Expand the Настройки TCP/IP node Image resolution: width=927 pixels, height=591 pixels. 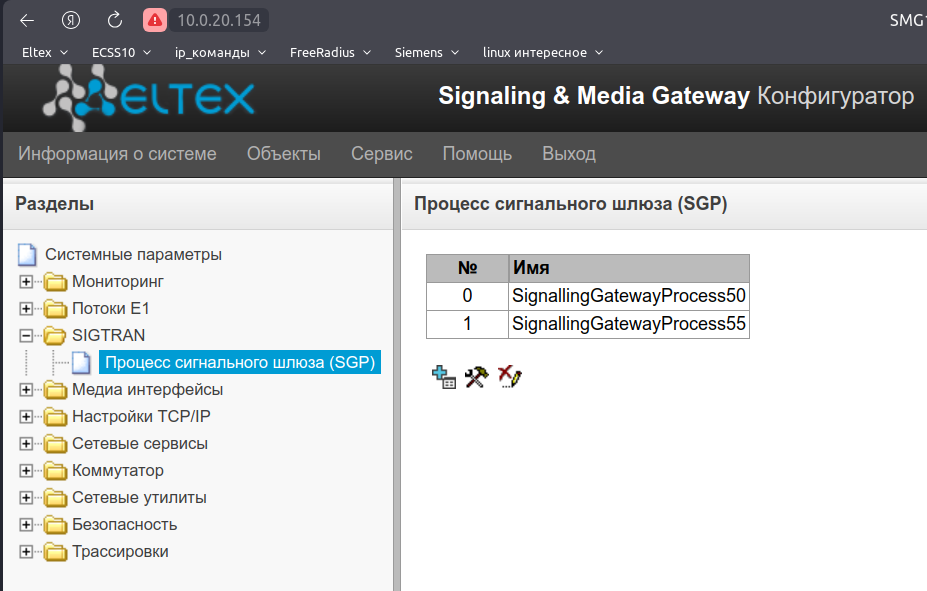pos(26,417)
